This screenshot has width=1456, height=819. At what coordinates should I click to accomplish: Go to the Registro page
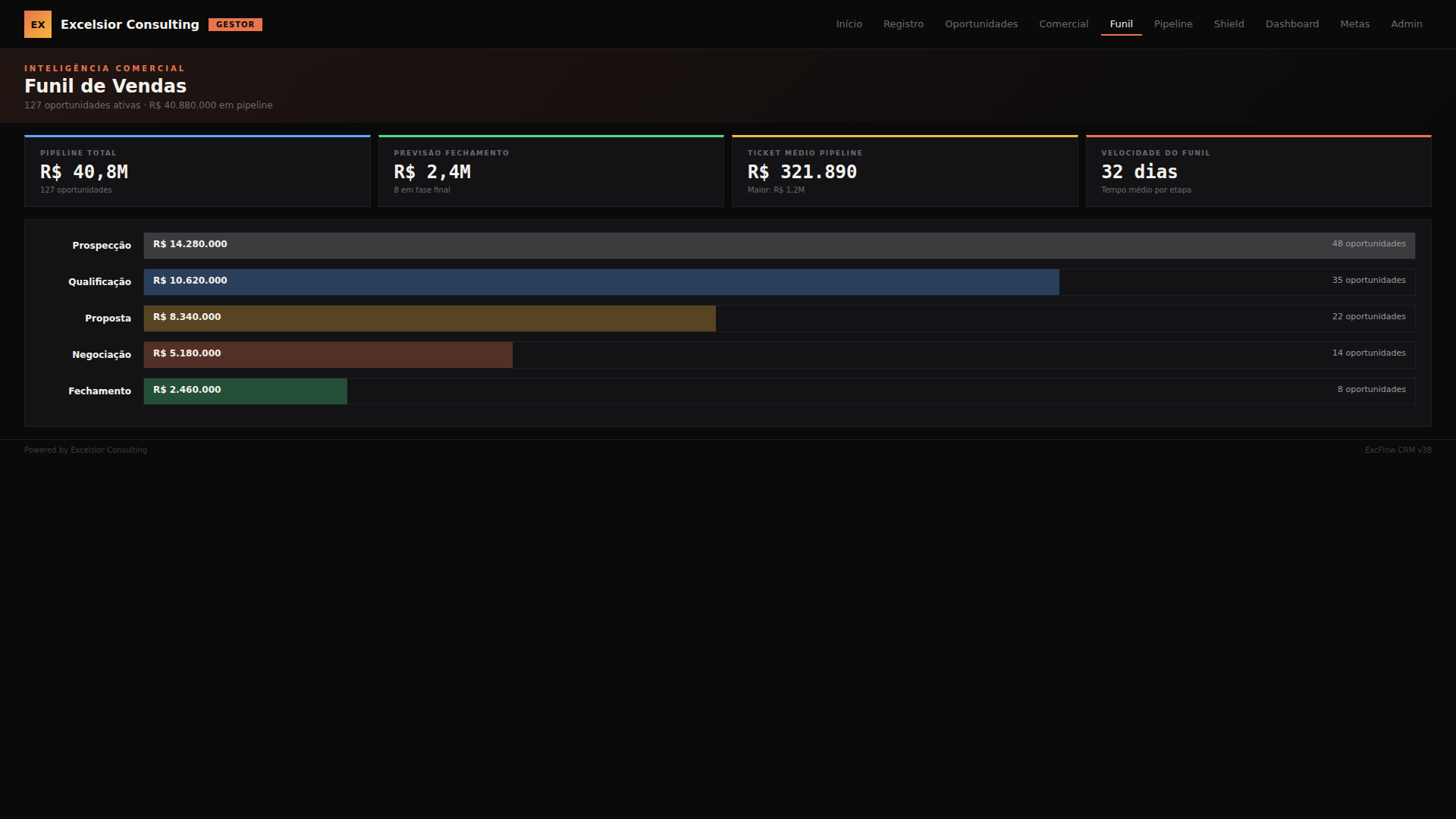[903, 24]
